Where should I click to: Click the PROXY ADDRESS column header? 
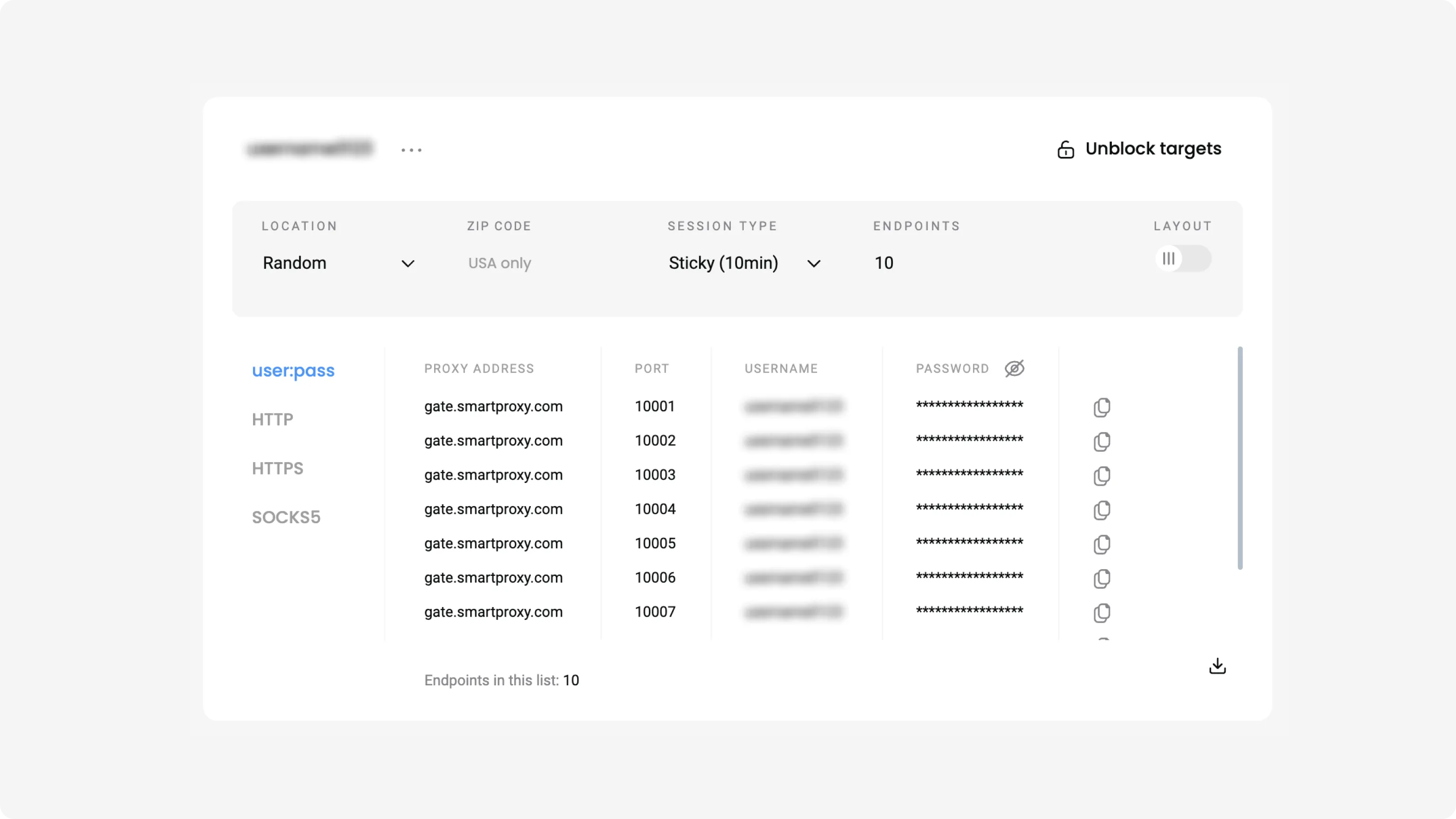[x=479, y=369]
